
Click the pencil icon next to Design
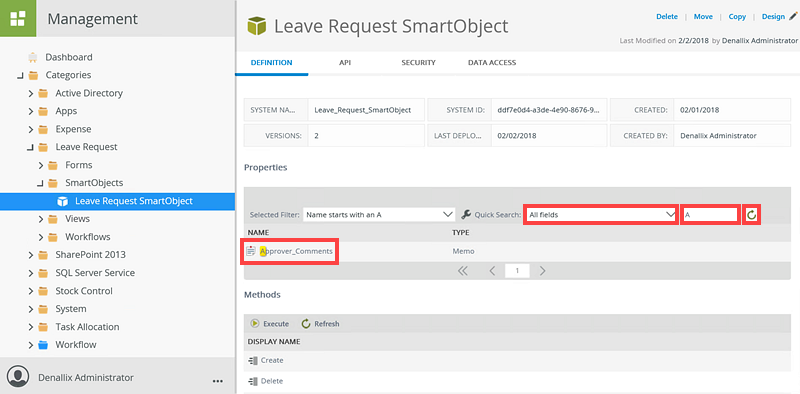pos(793,16)
